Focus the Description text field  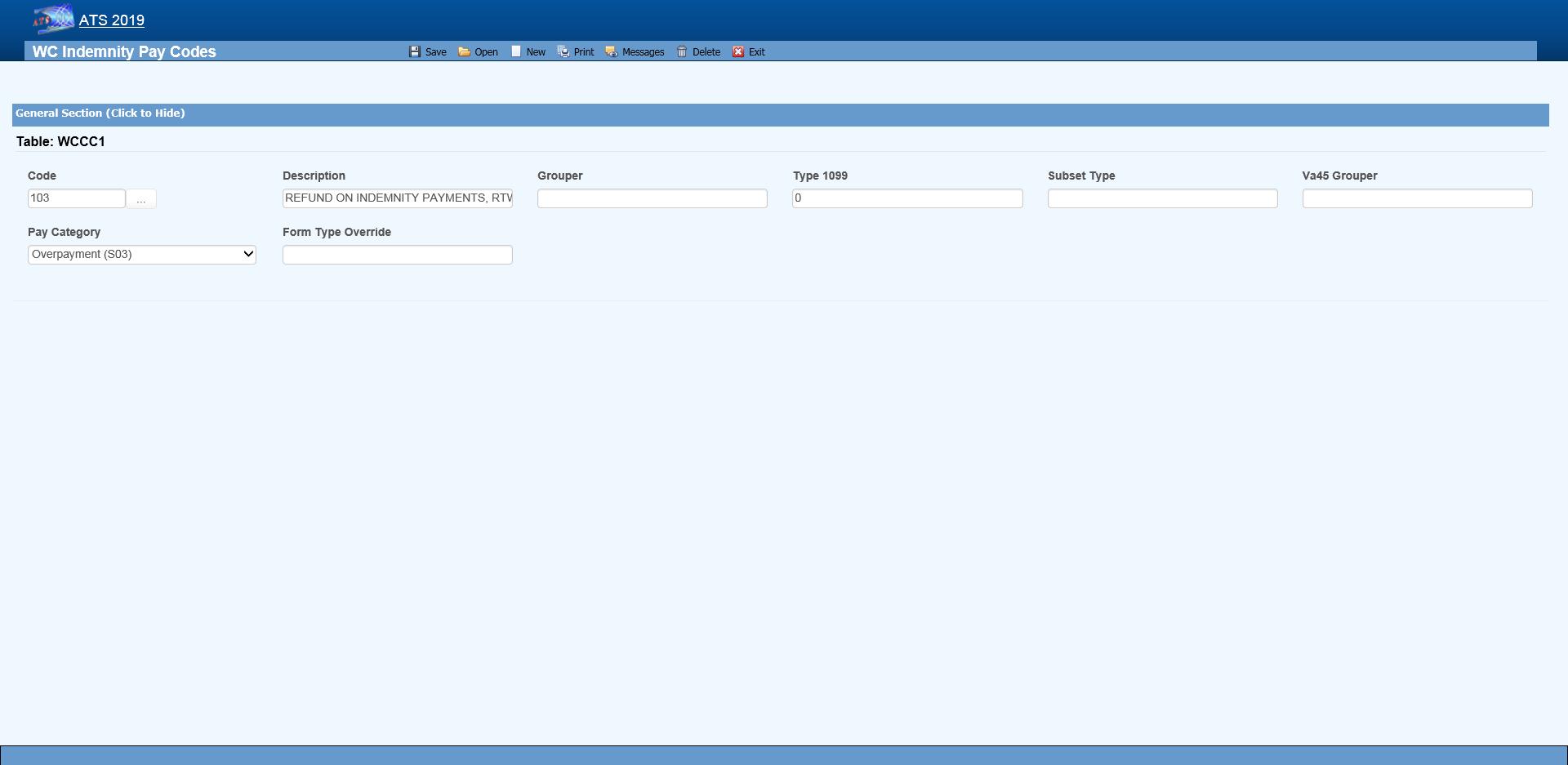click(x=397, y=198)
